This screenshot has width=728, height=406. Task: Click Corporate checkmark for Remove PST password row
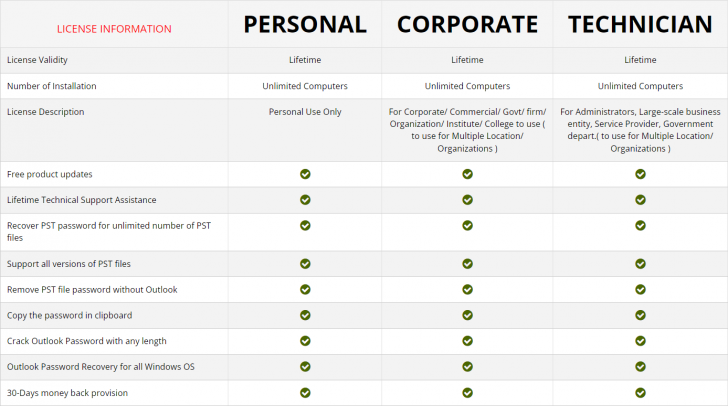(467, 289)
